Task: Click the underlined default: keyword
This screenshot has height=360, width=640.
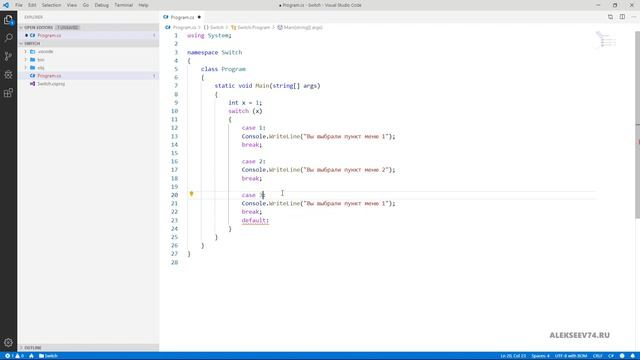Action: pyautogui.click(x=255, y=220)
